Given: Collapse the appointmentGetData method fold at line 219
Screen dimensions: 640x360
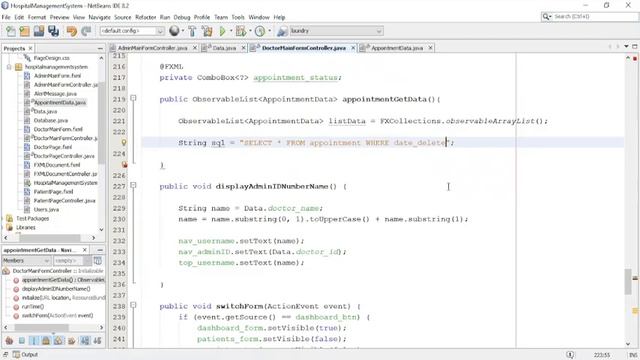Looking at the screenshot, I should pyautogui.click(x=133, y=98).
